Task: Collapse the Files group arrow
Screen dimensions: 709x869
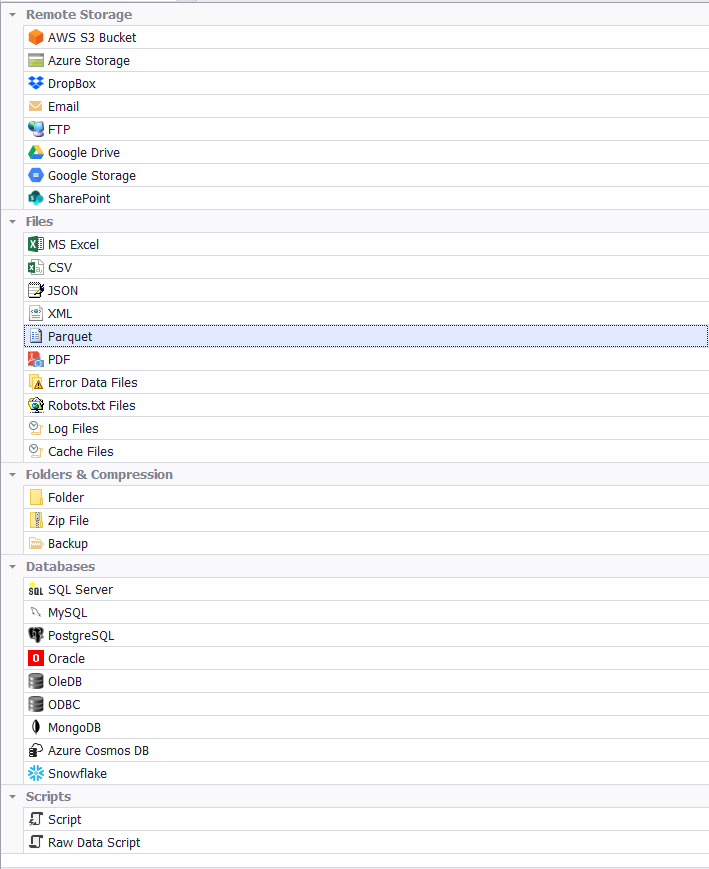Action: coord(12,222)
